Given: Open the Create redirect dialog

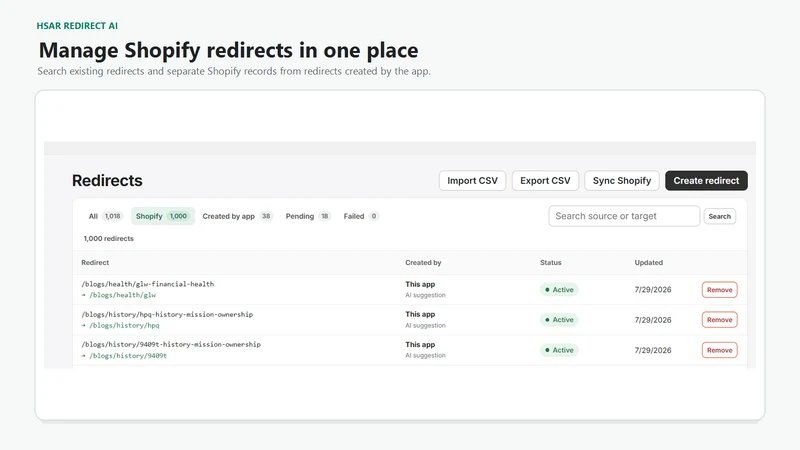Looking at the screenshot, I should click(706, 181).
